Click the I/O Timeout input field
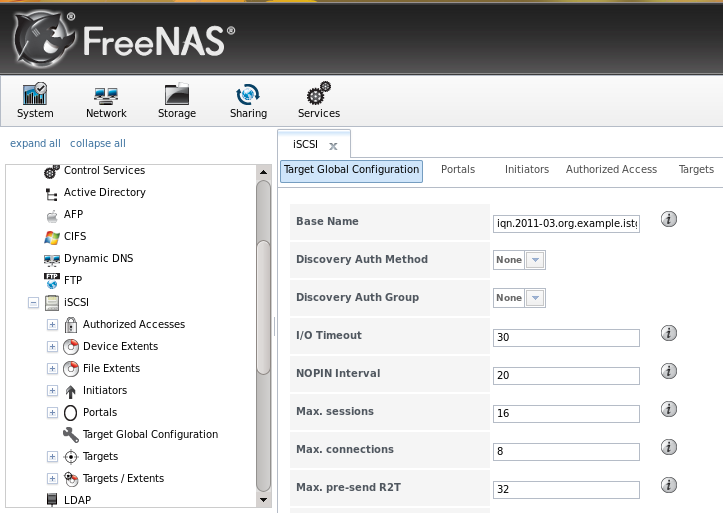The width and height of the screenshot is (723, 513). [x=566, y=337]
